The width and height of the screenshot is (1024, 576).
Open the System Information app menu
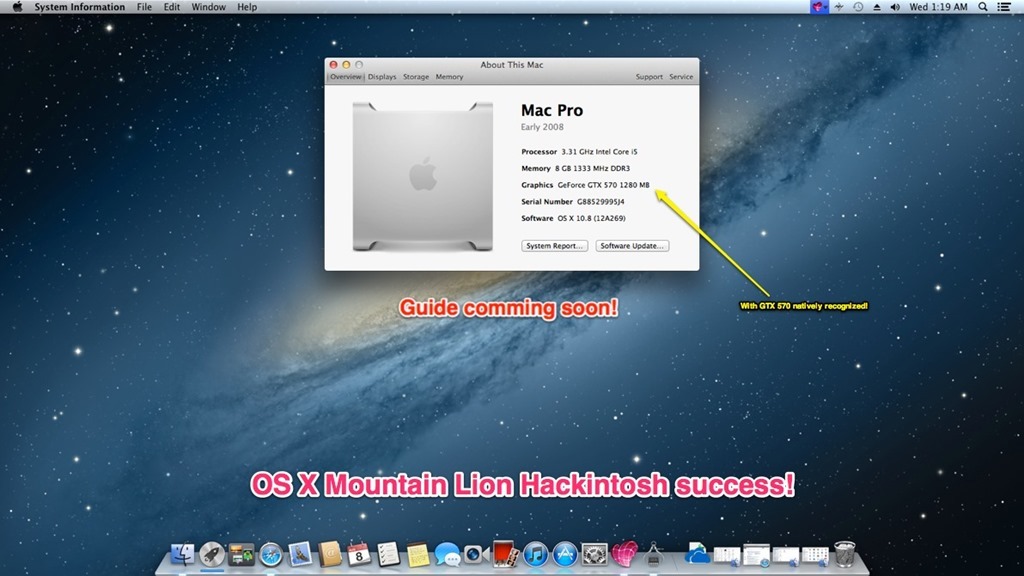[80, 7]
